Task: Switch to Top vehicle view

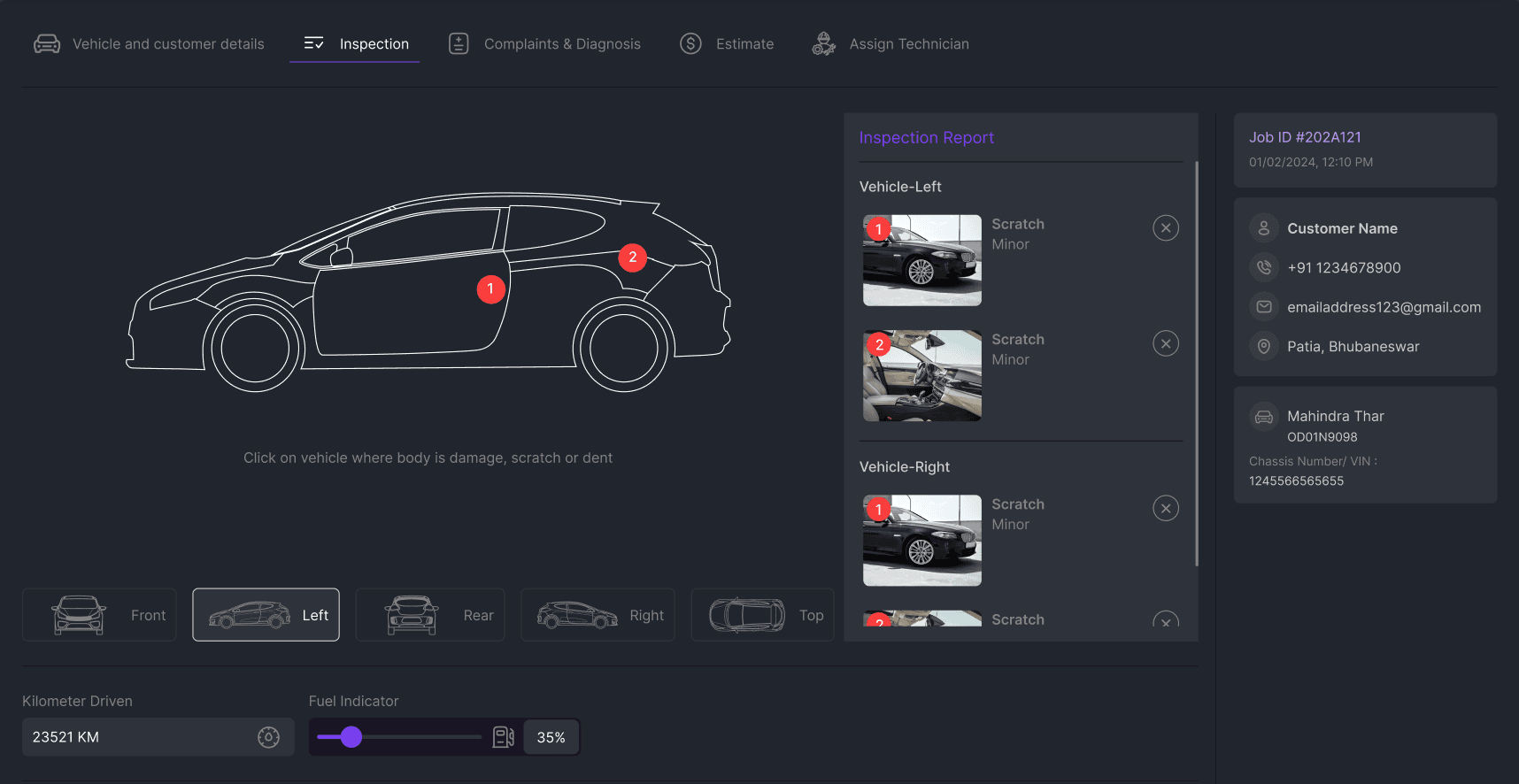Action: 762,615
